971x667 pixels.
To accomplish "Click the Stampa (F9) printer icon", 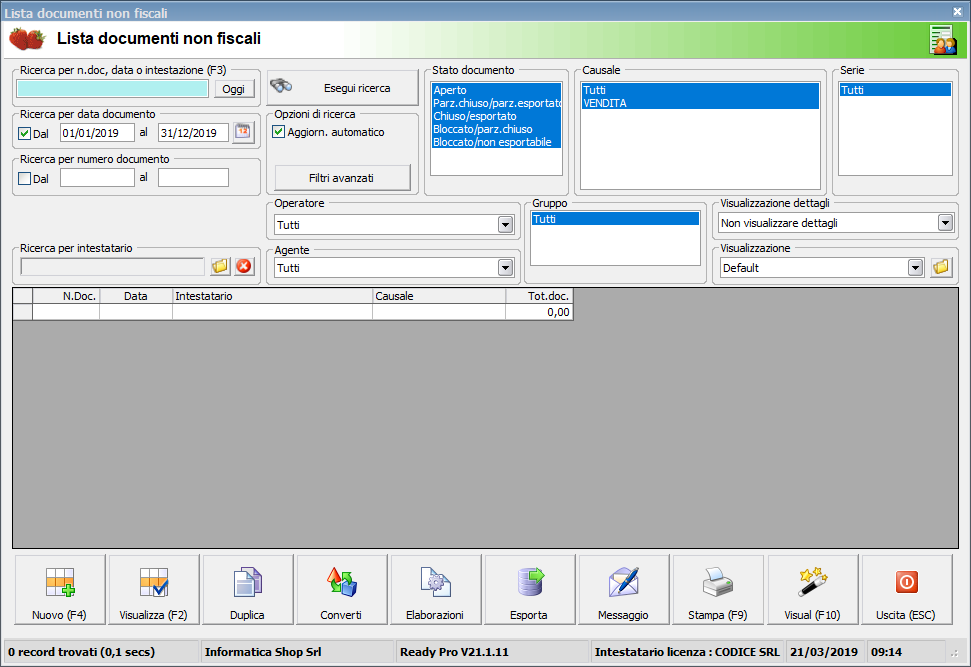I will point(718,582).
